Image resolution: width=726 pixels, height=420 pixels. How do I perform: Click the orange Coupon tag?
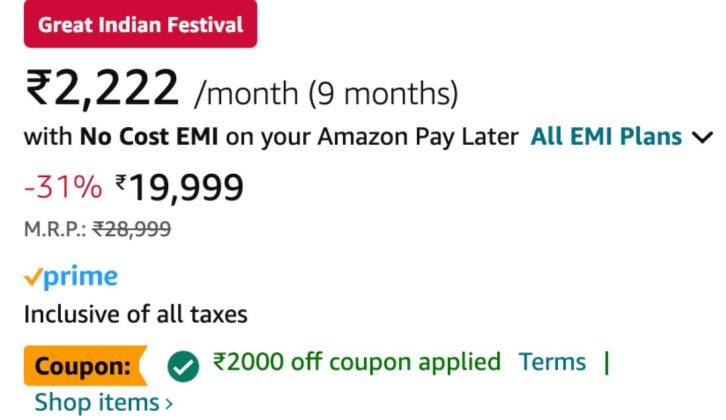86,366
